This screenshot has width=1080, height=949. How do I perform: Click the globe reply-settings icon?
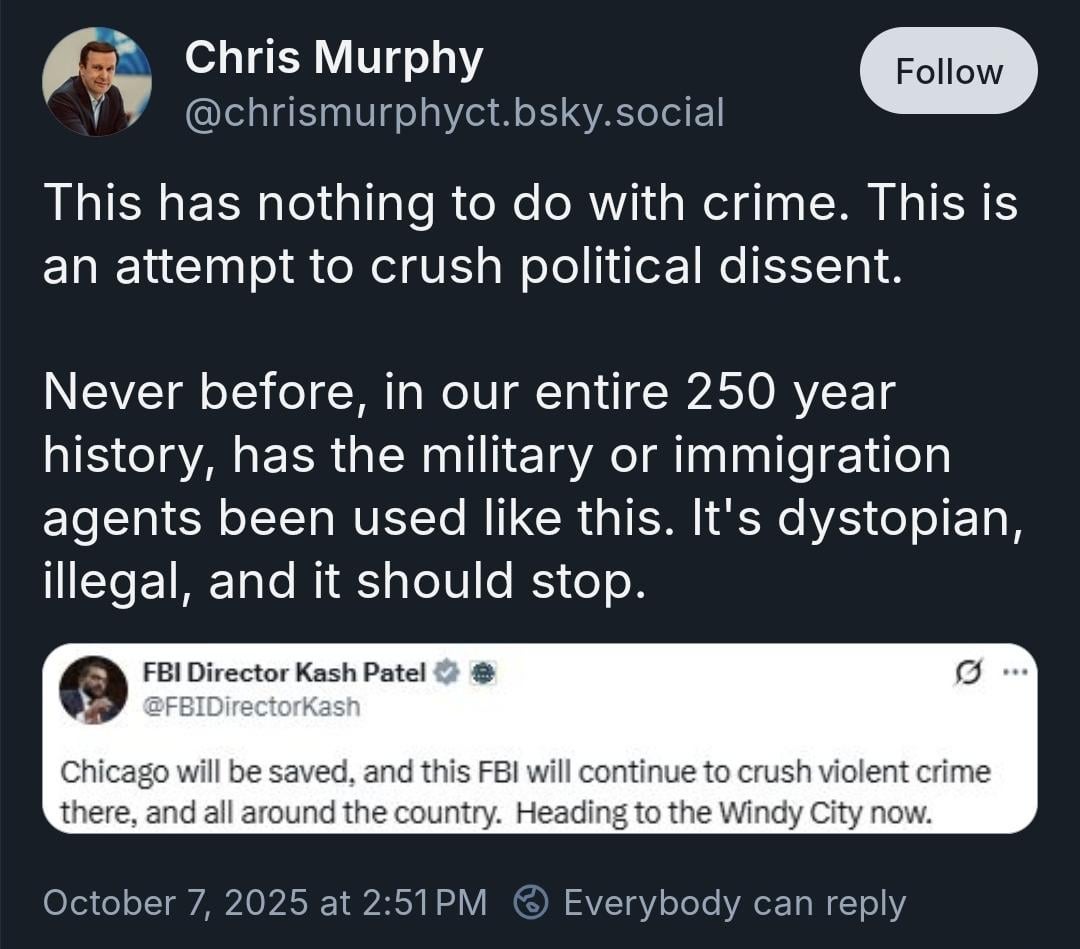pos(531,902)
